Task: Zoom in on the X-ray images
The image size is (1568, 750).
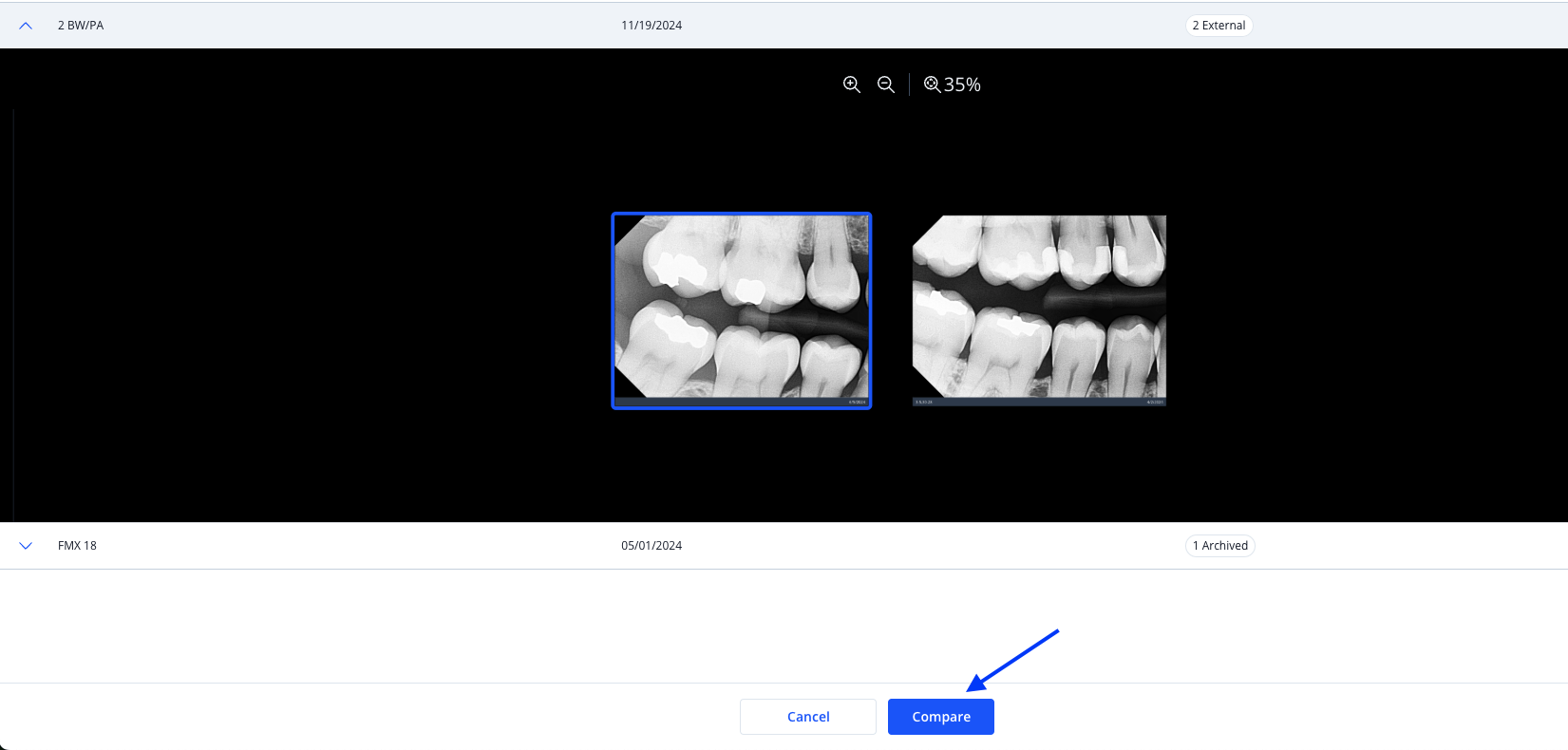Action: [x=852, y=84]
